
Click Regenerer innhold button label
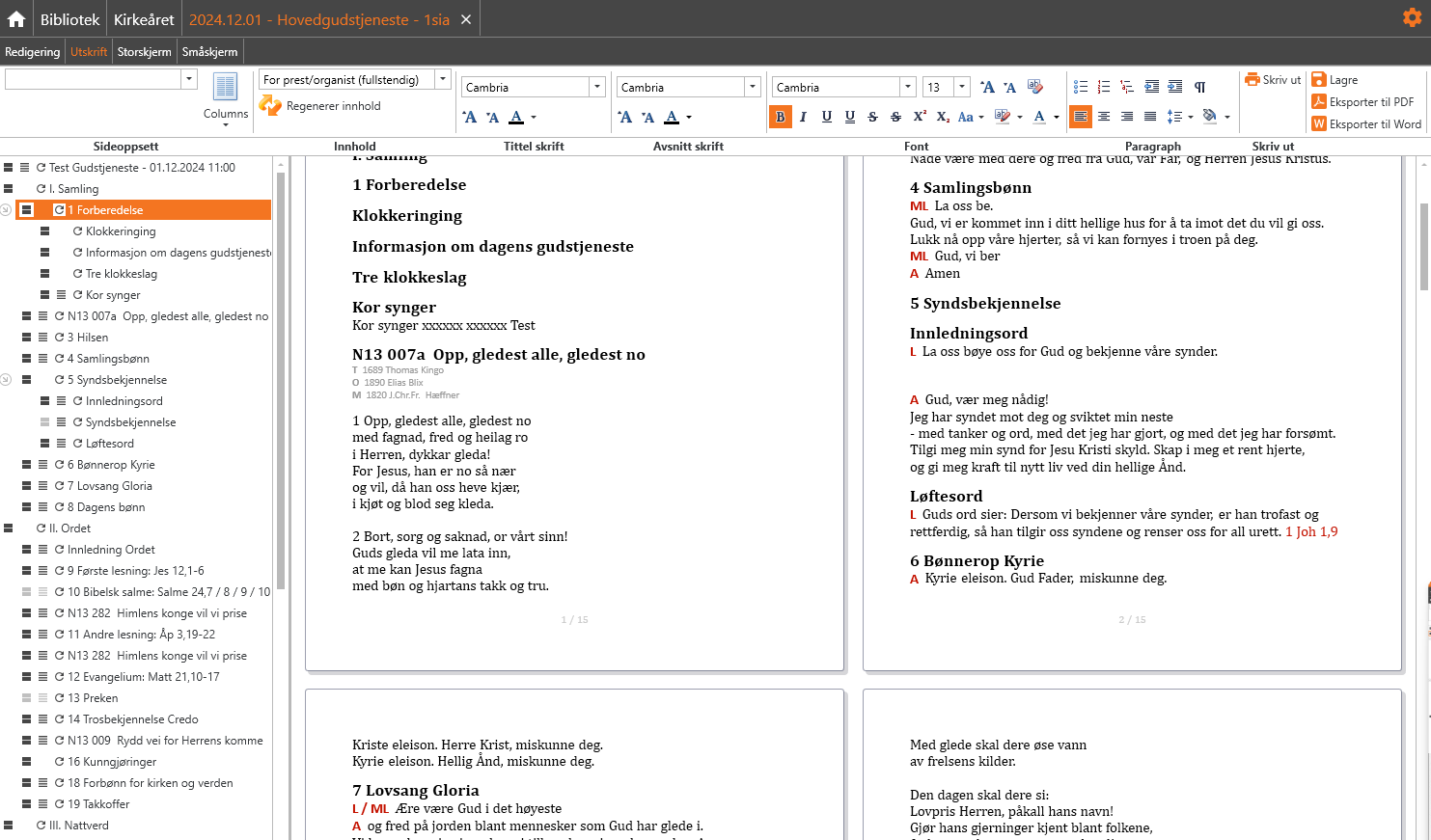point(333,106)
